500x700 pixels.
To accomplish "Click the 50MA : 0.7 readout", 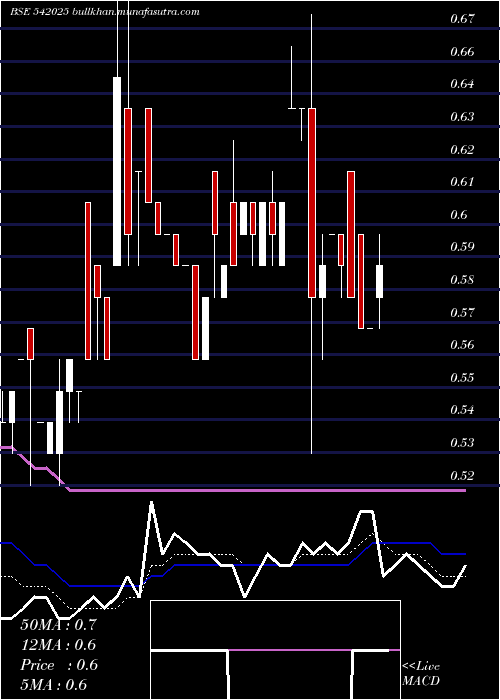I will (58, 625).
